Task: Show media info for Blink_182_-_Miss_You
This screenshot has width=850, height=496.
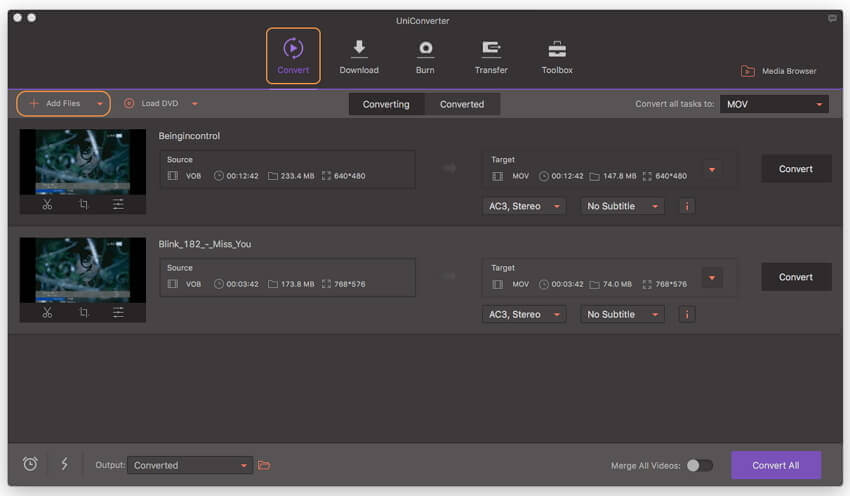Action: [687, 314]
